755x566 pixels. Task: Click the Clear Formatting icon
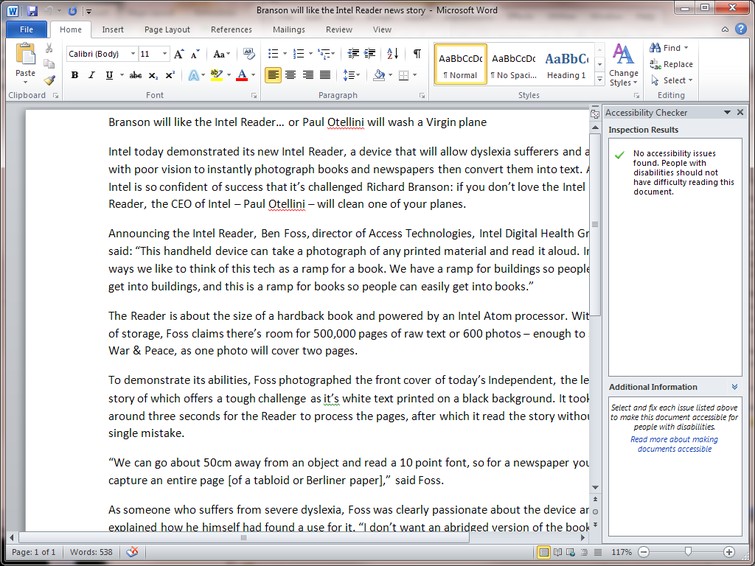(249, 53)
